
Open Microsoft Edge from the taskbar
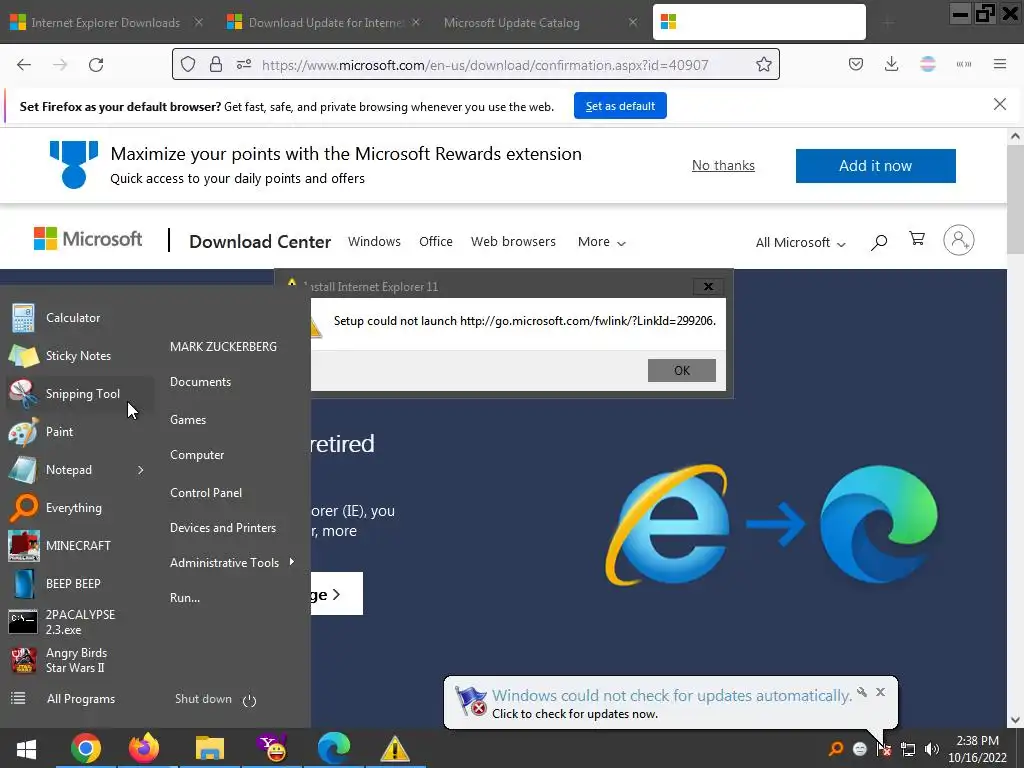click(334, 748)
